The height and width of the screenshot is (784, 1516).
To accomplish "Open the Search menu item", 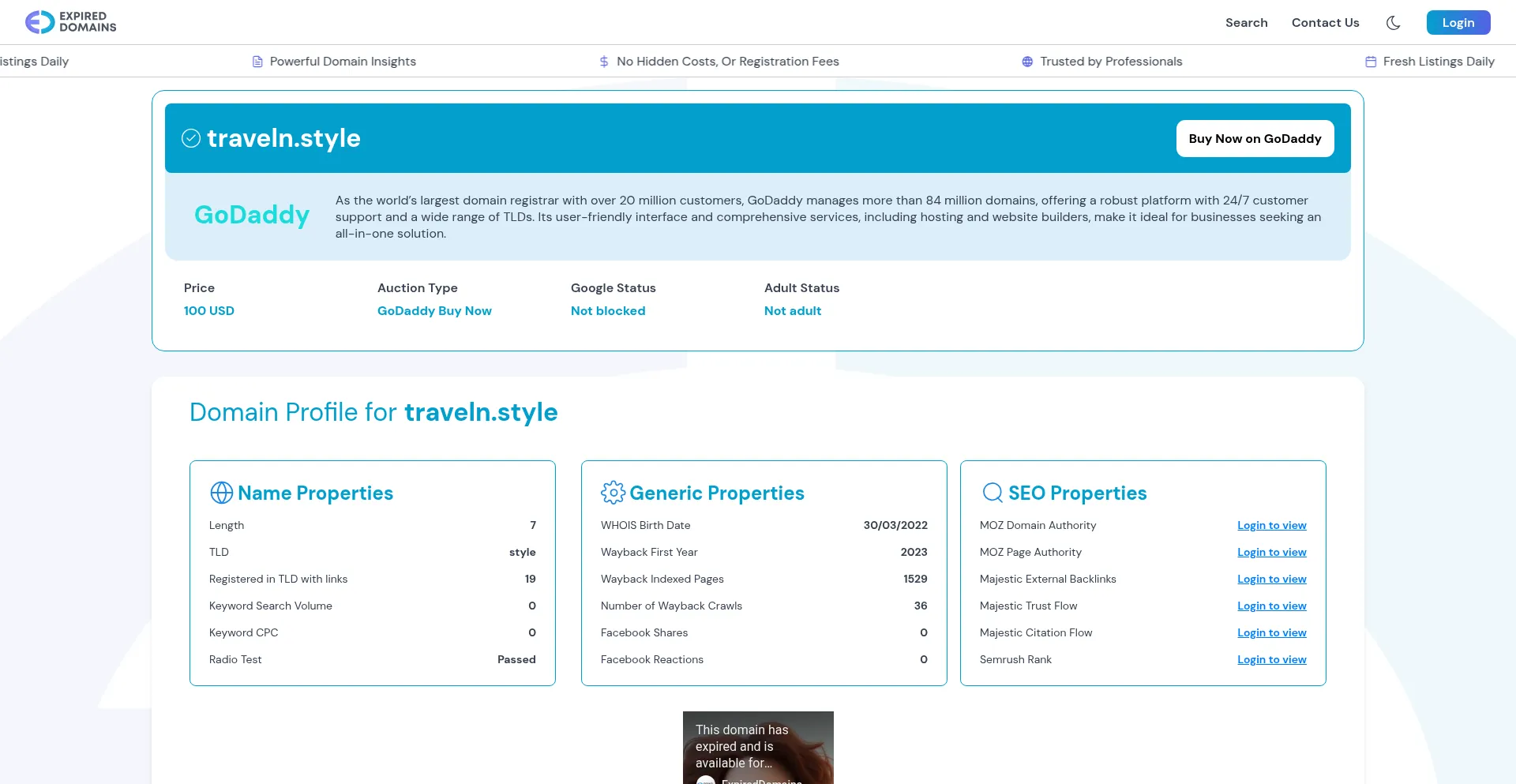I will 1246,23.
